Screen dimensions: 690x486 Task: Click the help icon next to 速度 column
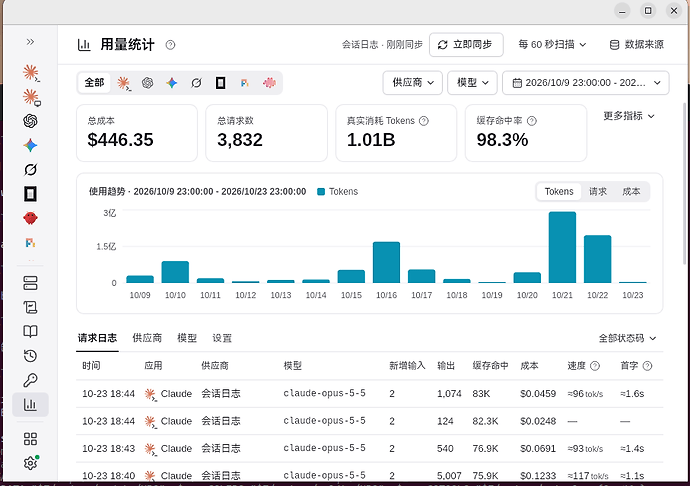[595, 366]
